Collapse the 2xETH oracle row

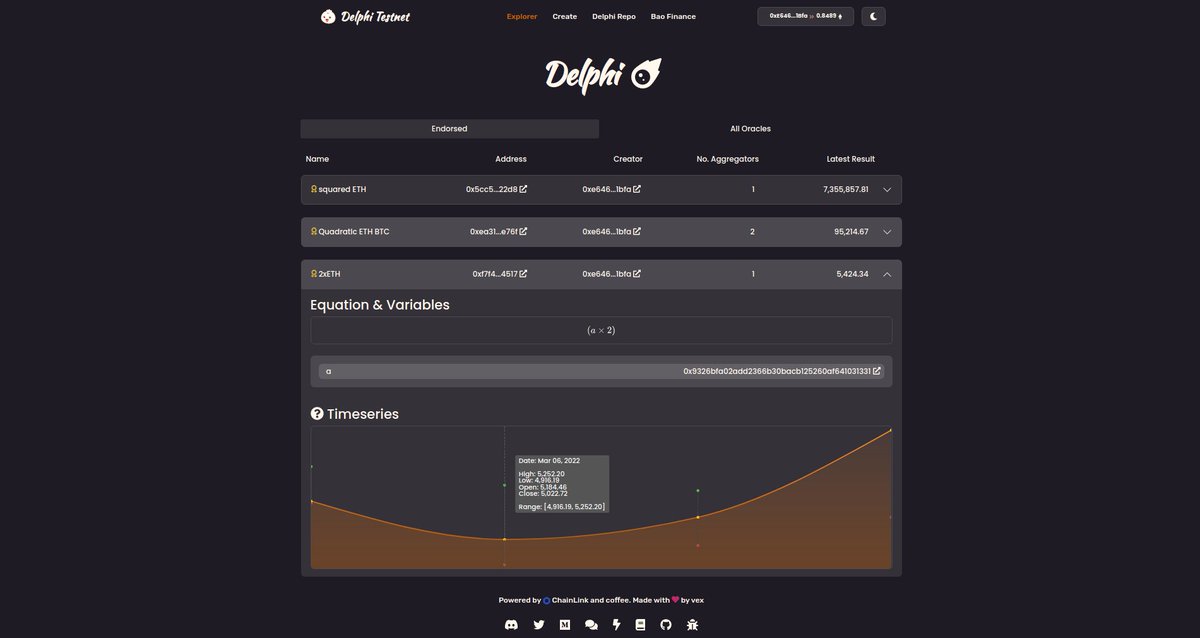[887, 273]
